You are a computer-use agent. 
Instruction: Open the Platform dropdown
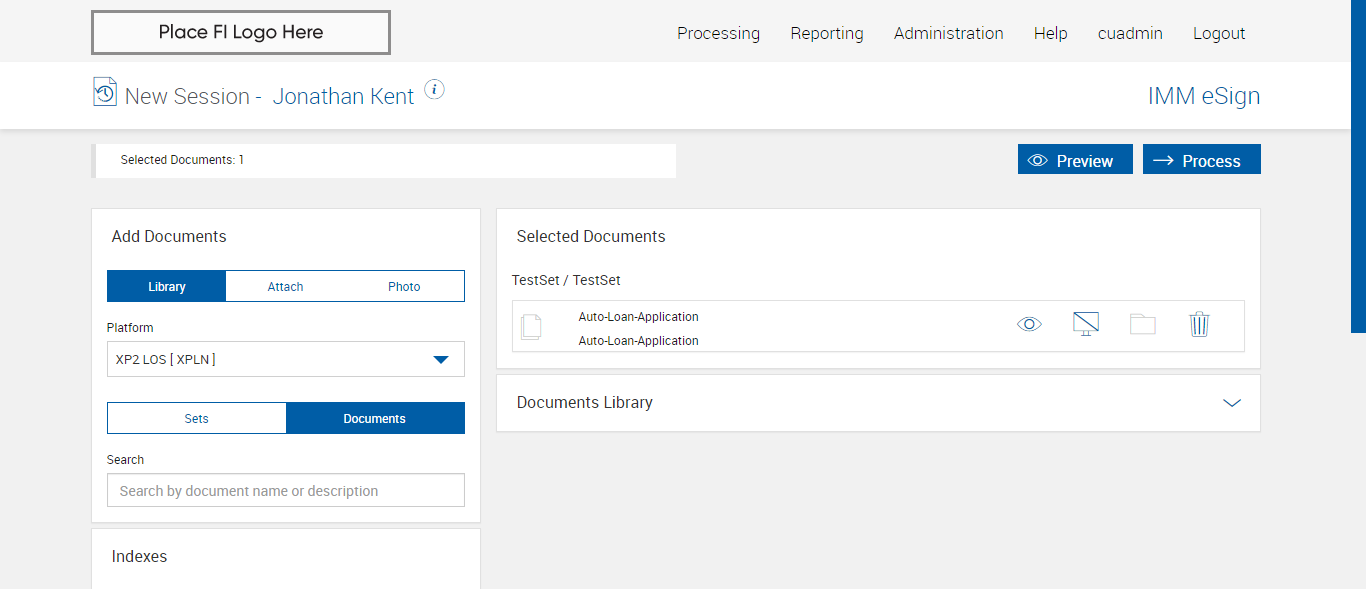(x=286, y=359)
